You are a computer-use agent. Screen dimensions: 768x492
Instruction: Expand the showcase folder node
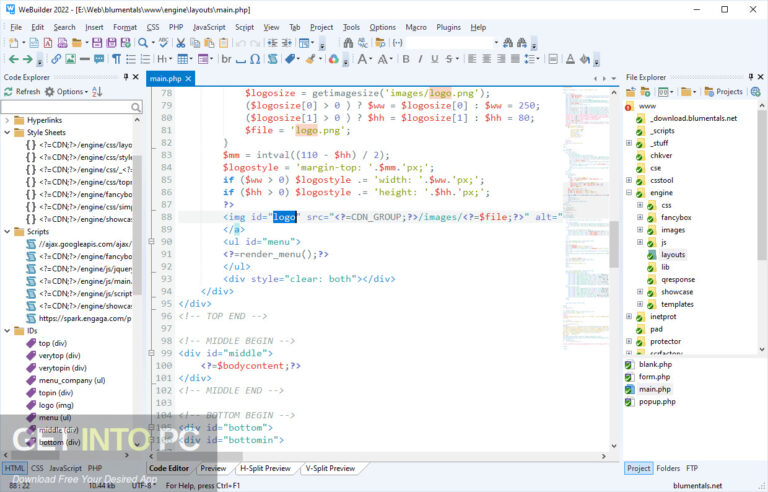point(640,292)
